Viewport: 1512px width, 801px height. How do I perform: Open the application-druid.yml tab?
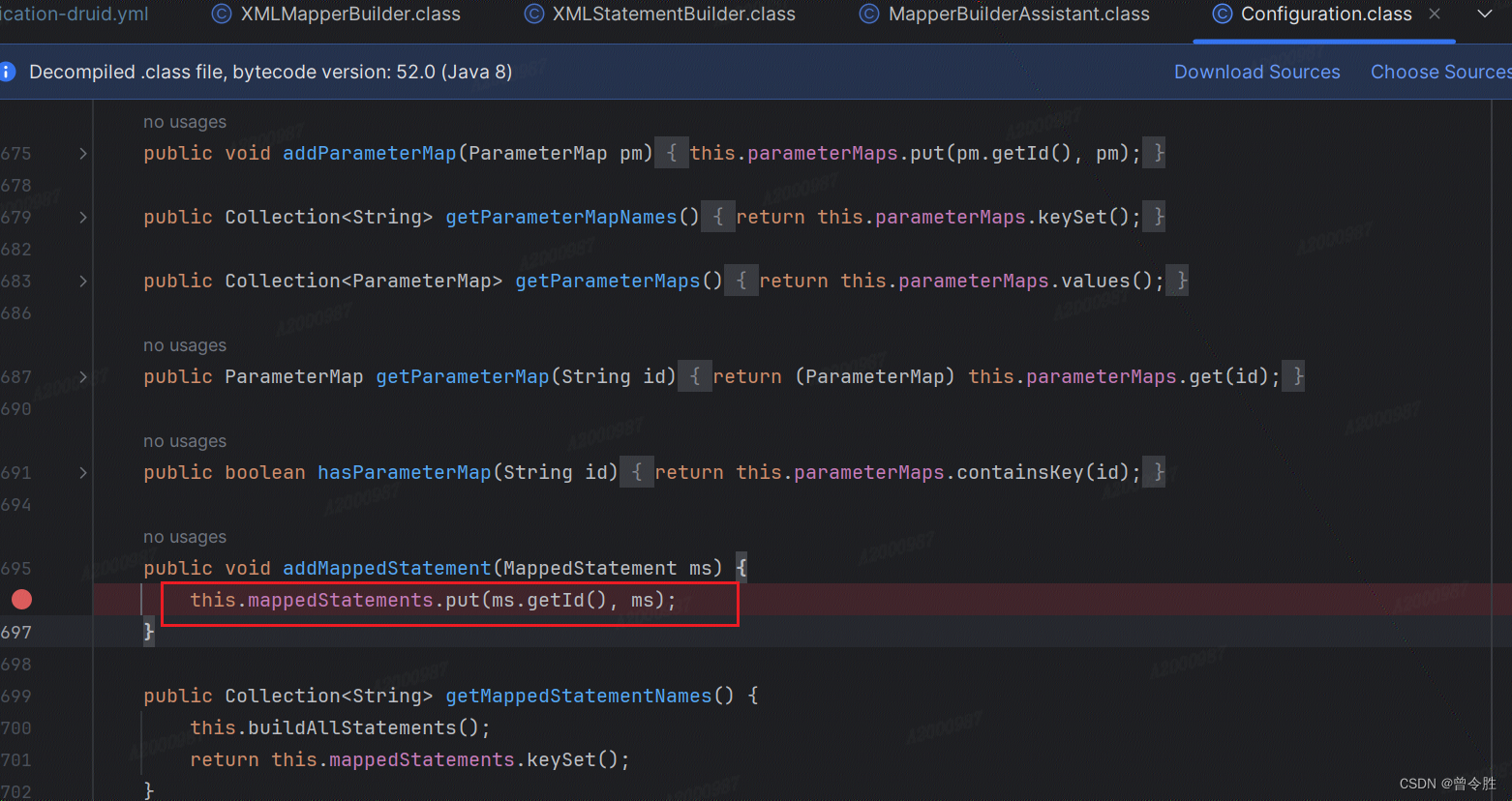click(x=75, y=15)
